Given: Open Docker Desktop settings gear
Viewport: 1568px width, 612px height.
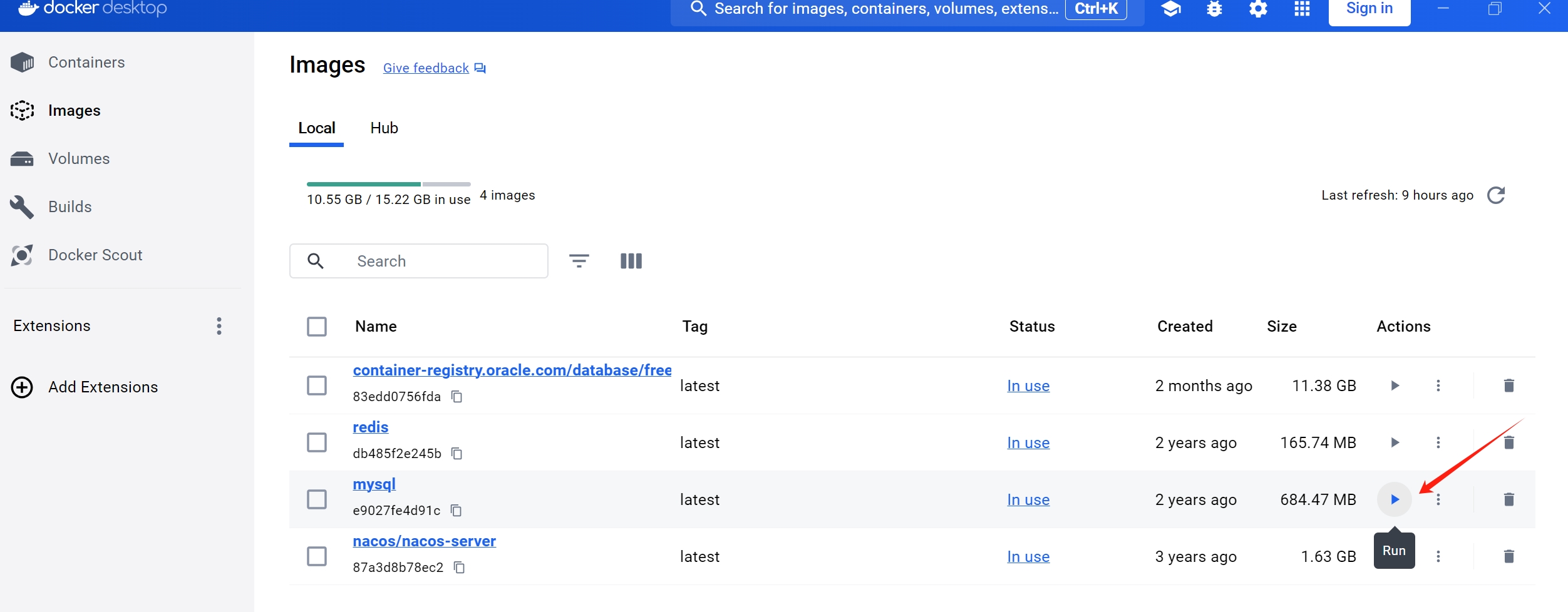Looking at the screenshot, I should click(x=1257, y=9).
